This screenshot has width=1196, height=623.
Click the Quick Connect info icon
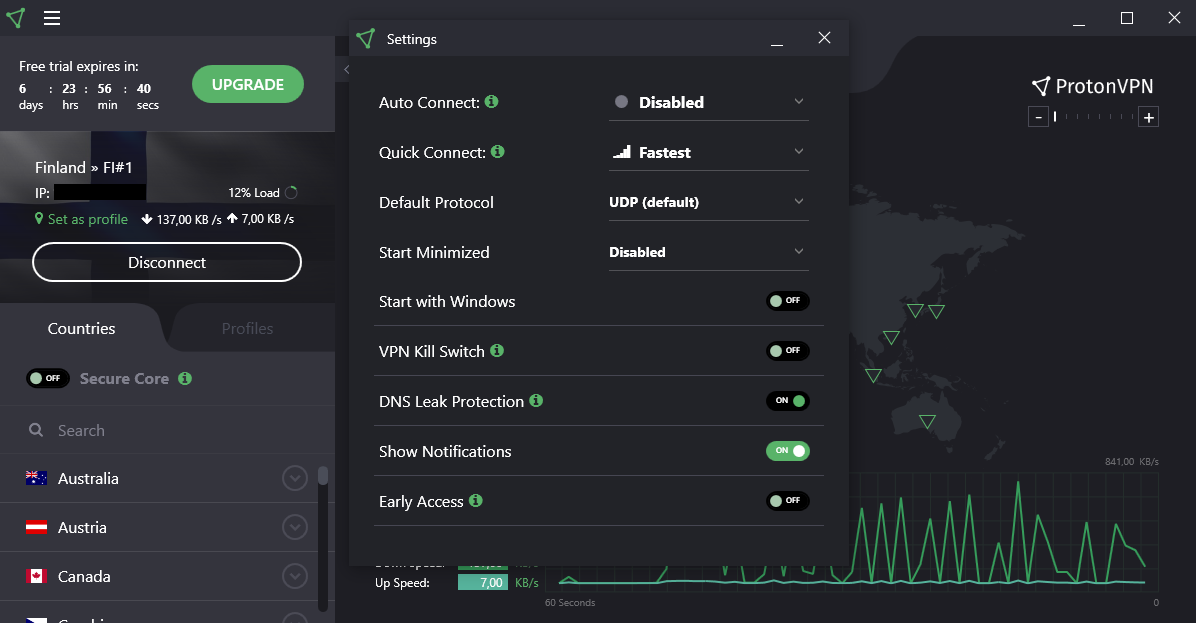(497, 152)
